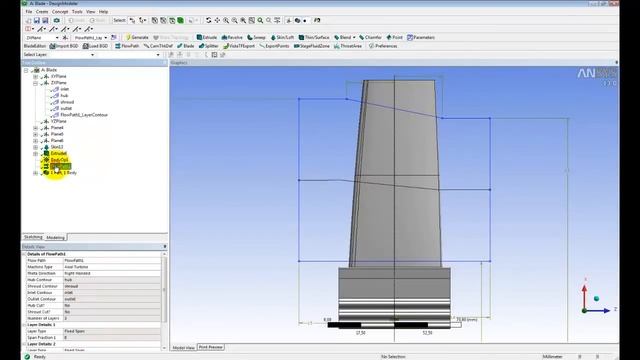Click the Save project icon
640x360 pixels.
[37, 20]
